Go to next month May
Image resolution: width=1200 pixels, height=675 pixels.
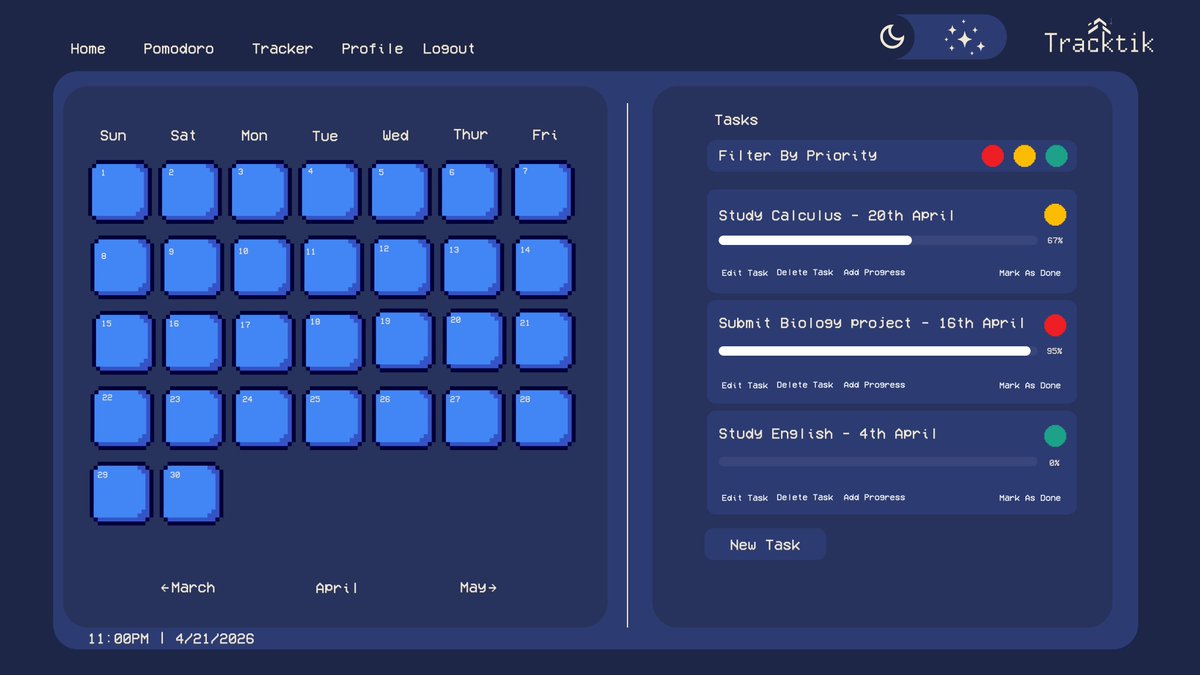click(478, 588)
